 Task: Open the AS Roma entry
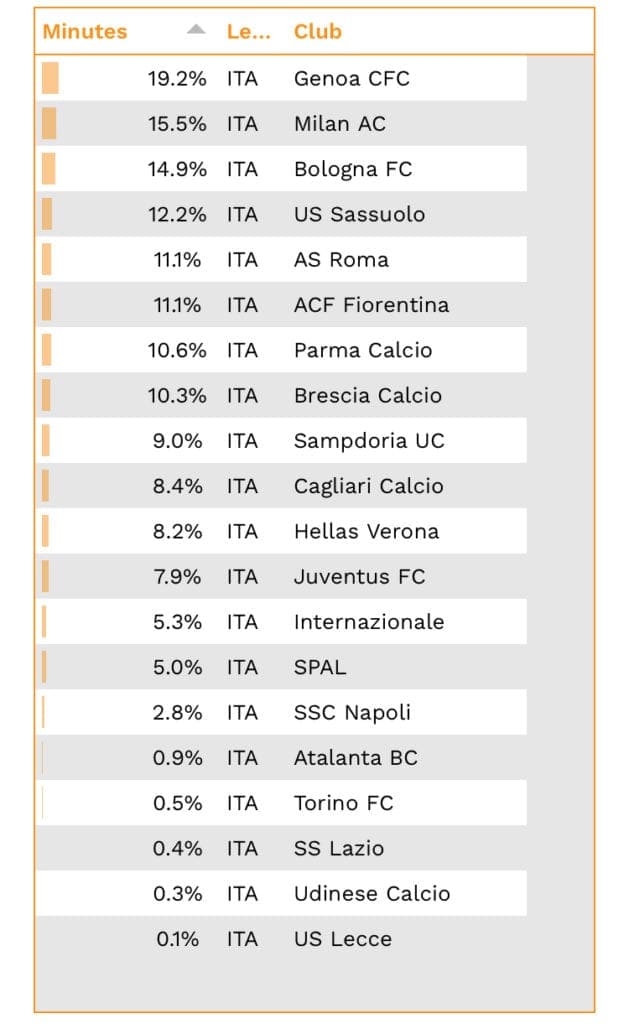point(341,260)
